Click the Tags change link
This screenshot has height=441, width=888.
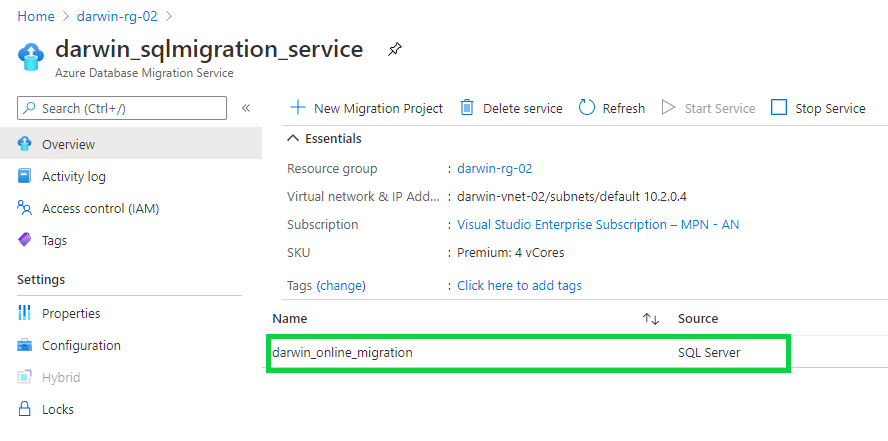click(x=341, y=285)
